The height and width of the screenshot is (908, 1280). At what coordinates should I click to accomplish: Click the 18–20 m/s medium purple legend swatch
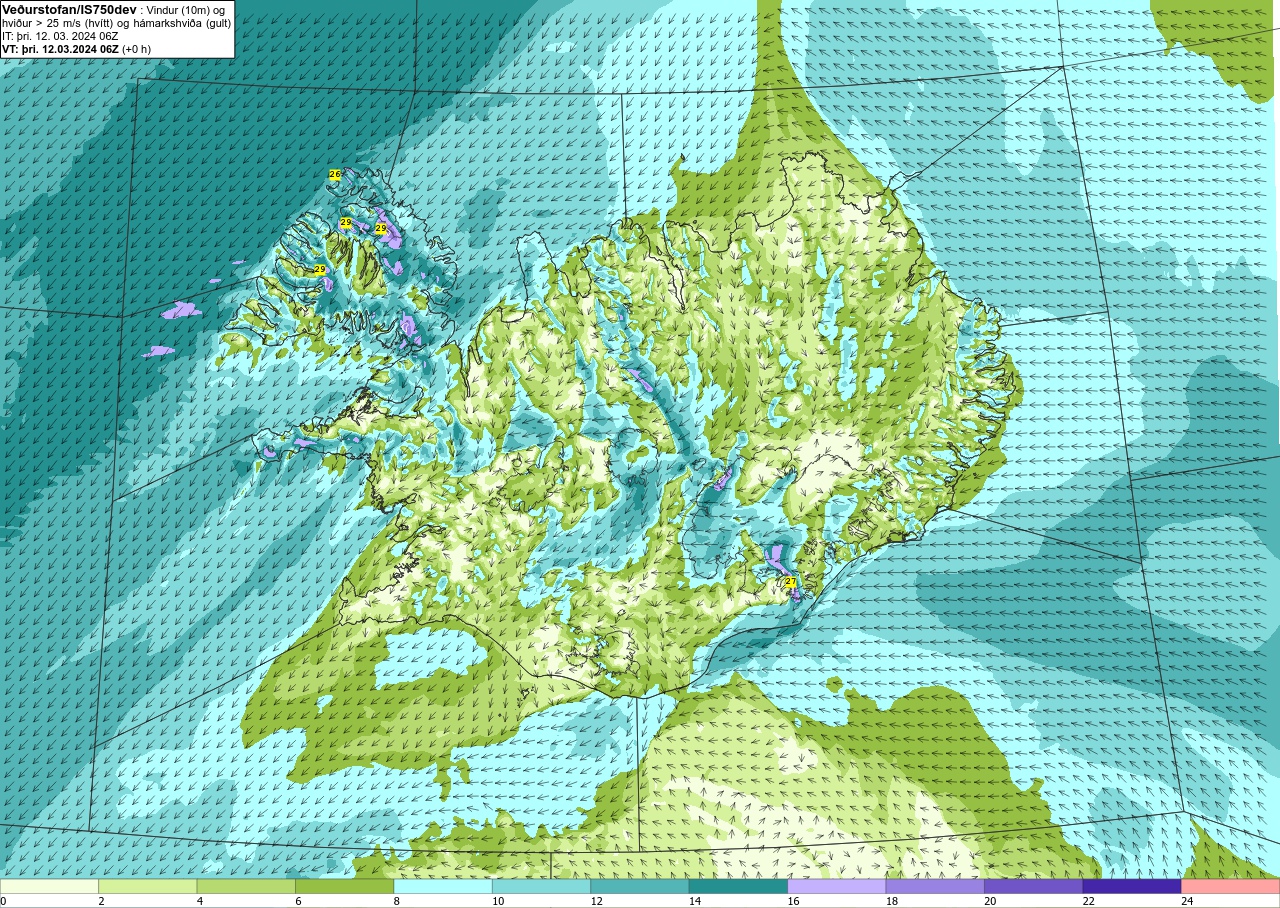tap(935, 886)
